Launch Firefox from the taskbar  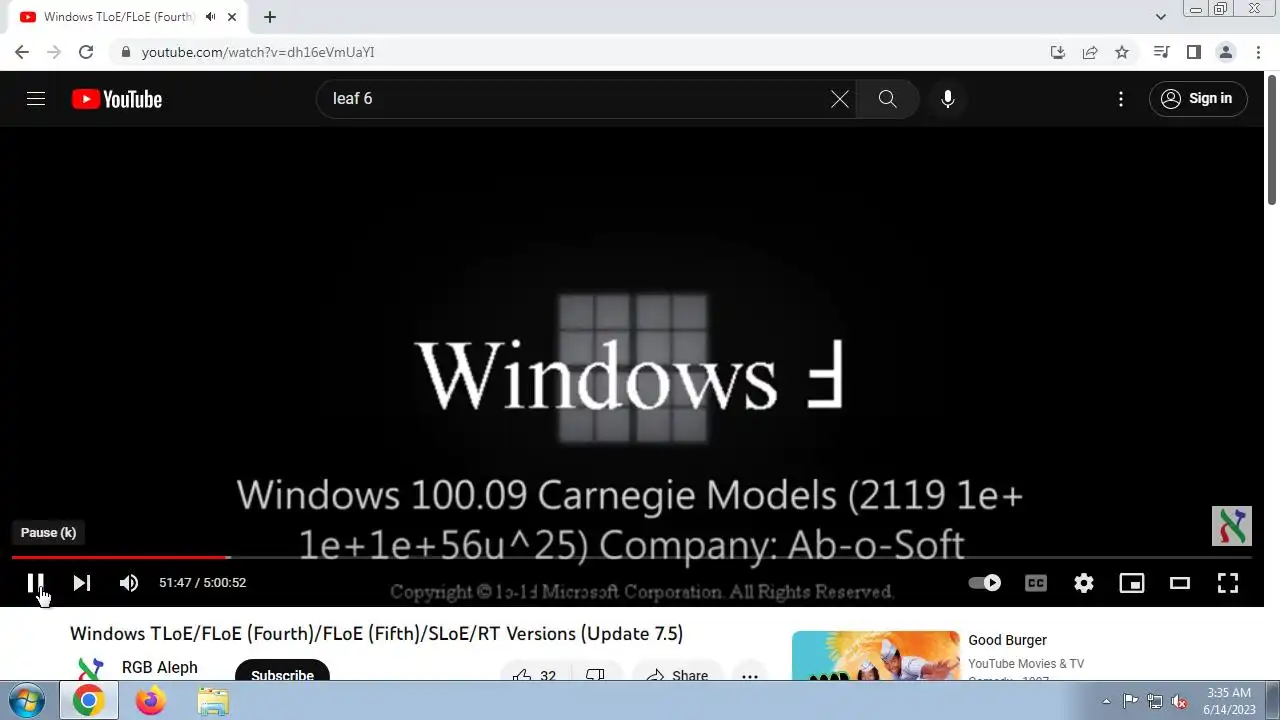click(151, 701)
